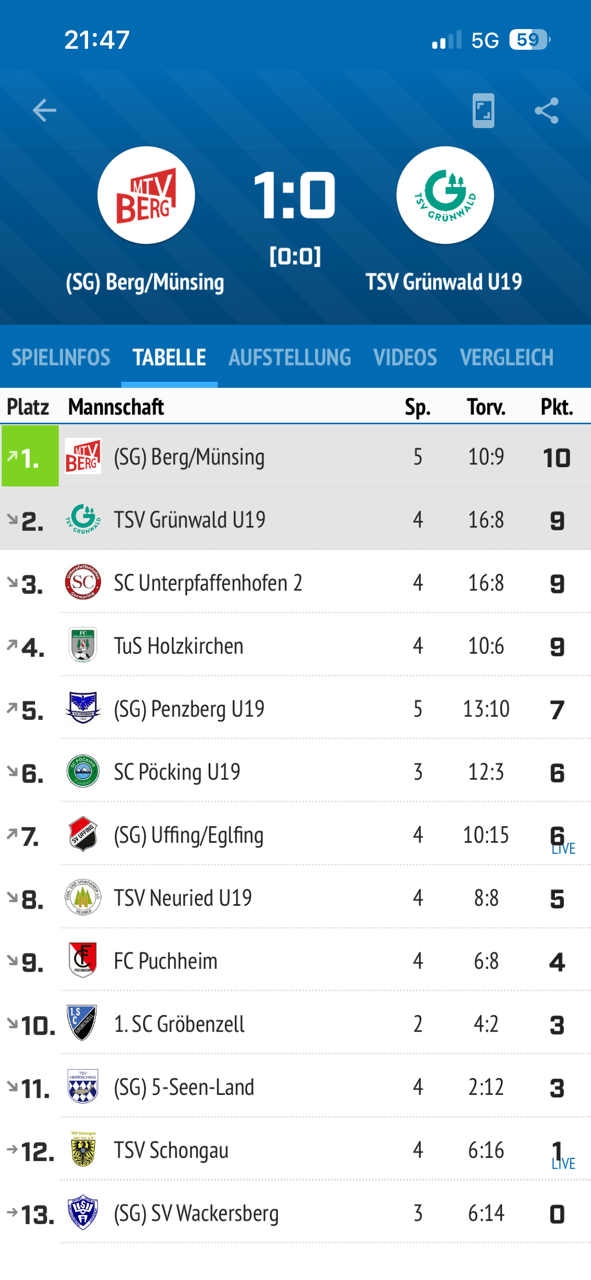This screenshot has height=1280, width=591.
Task: Tap the 1:0 match score
Action: coord(294,194)
